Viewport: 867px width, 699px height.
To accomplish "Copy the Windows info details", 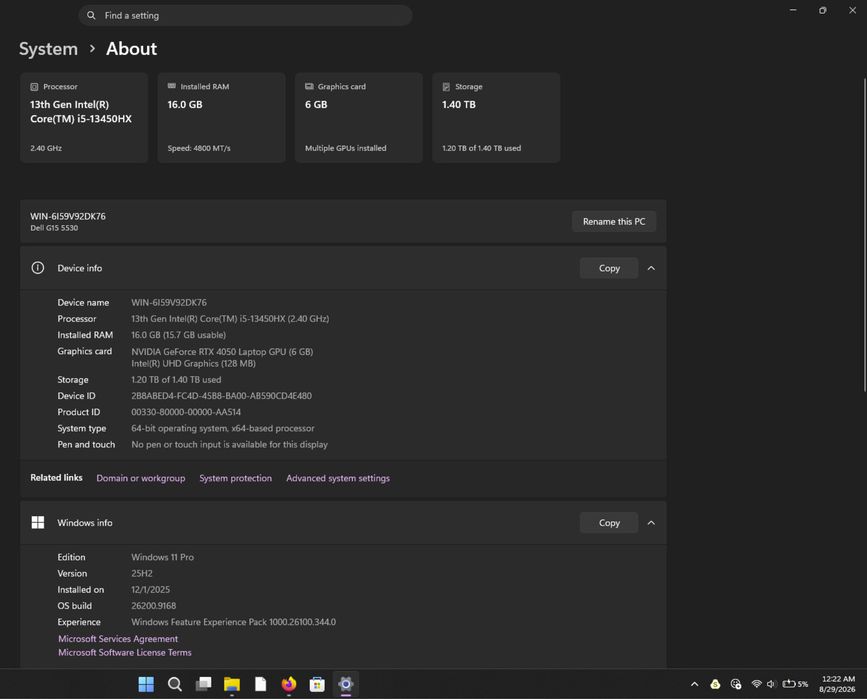I will pyautogui.click(x=609, y=523).
